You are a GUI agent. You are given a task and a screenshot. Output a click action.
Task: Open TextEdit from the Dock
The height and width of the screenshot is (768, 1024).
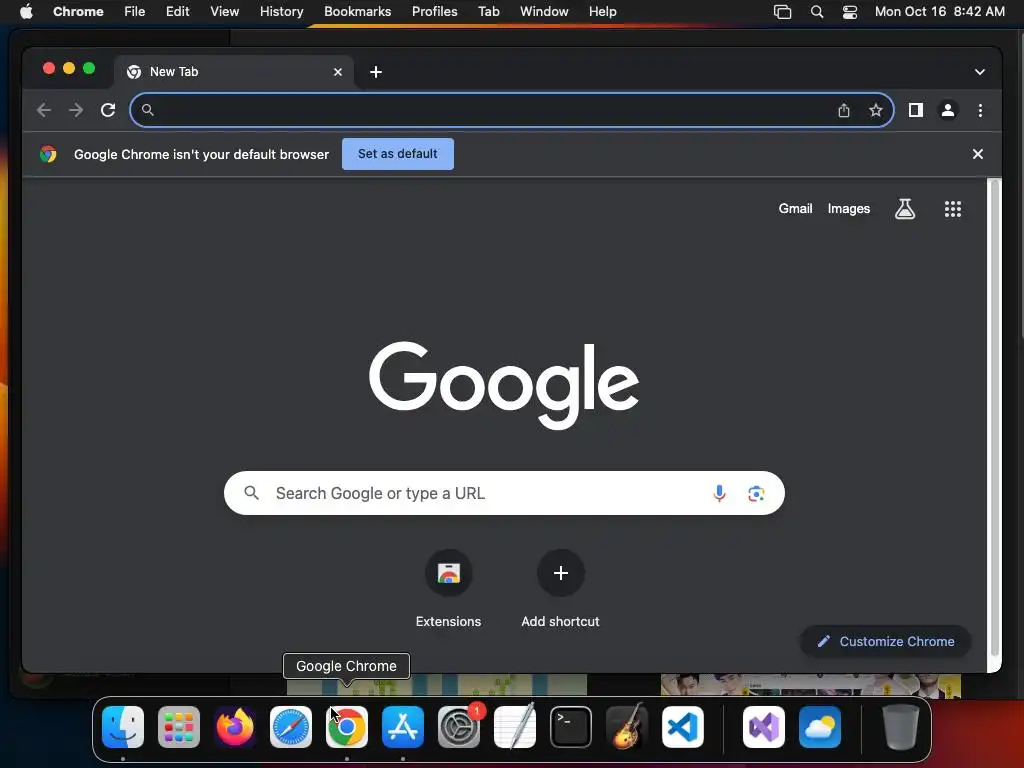(x=515, y=727)
